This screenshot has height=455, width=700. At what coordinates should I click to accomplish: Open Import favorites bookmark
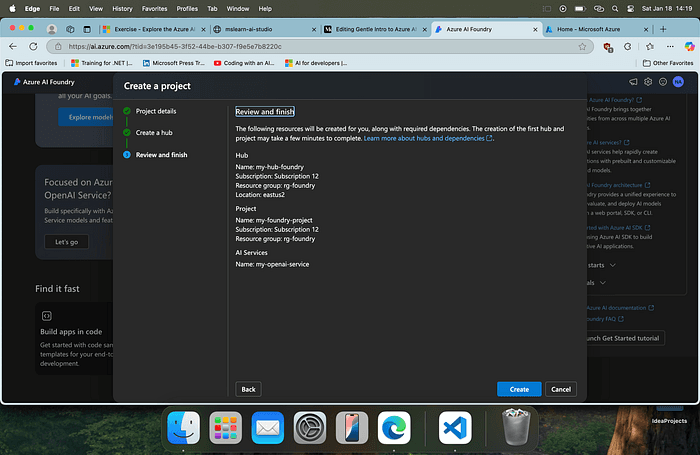(x=31, y=63)
